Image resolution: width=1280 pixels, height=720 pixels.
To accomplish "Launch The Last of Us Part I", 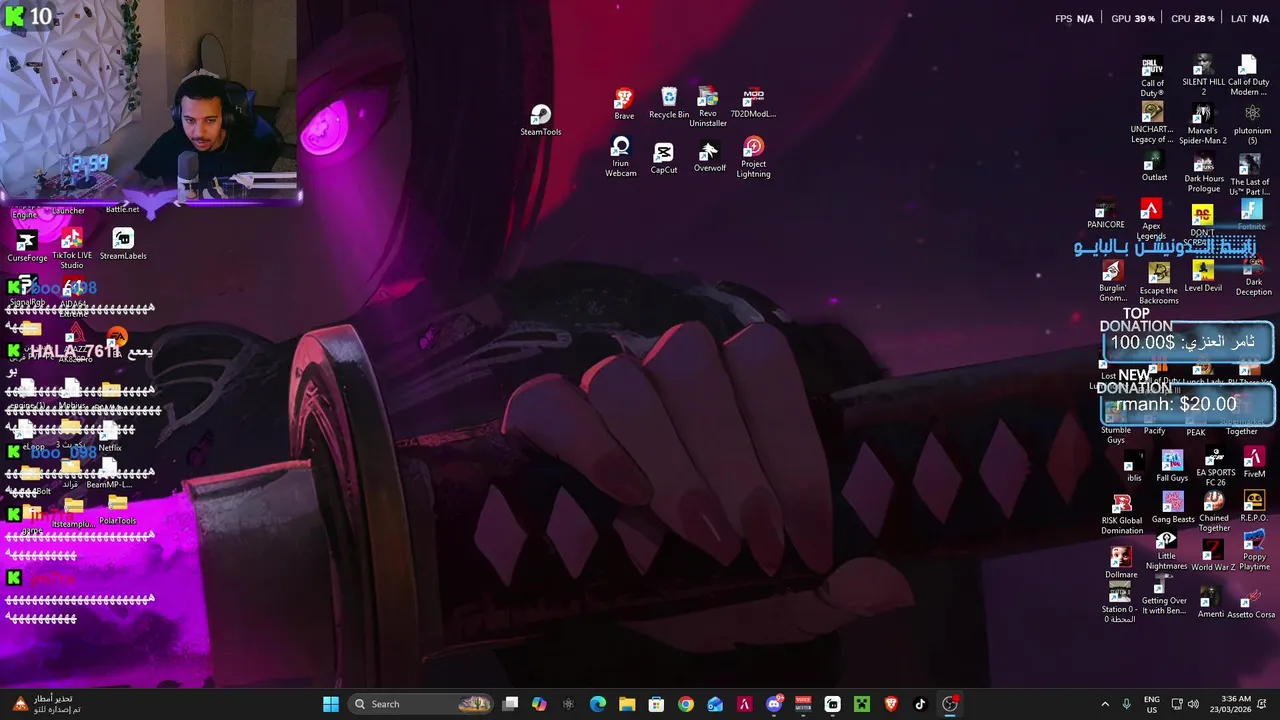I will pos(1250,173).
